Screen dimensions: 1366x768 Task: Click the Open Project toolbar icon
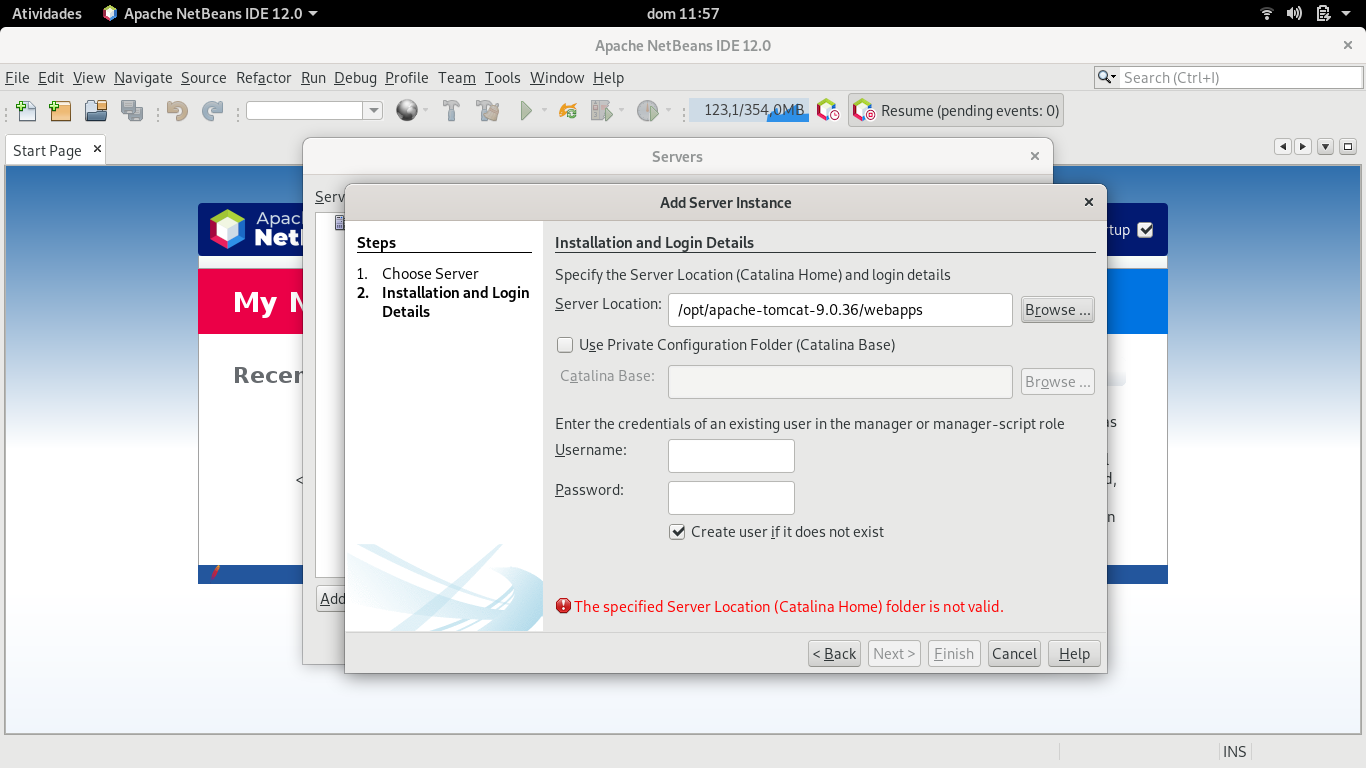click(x=96, y=111)
